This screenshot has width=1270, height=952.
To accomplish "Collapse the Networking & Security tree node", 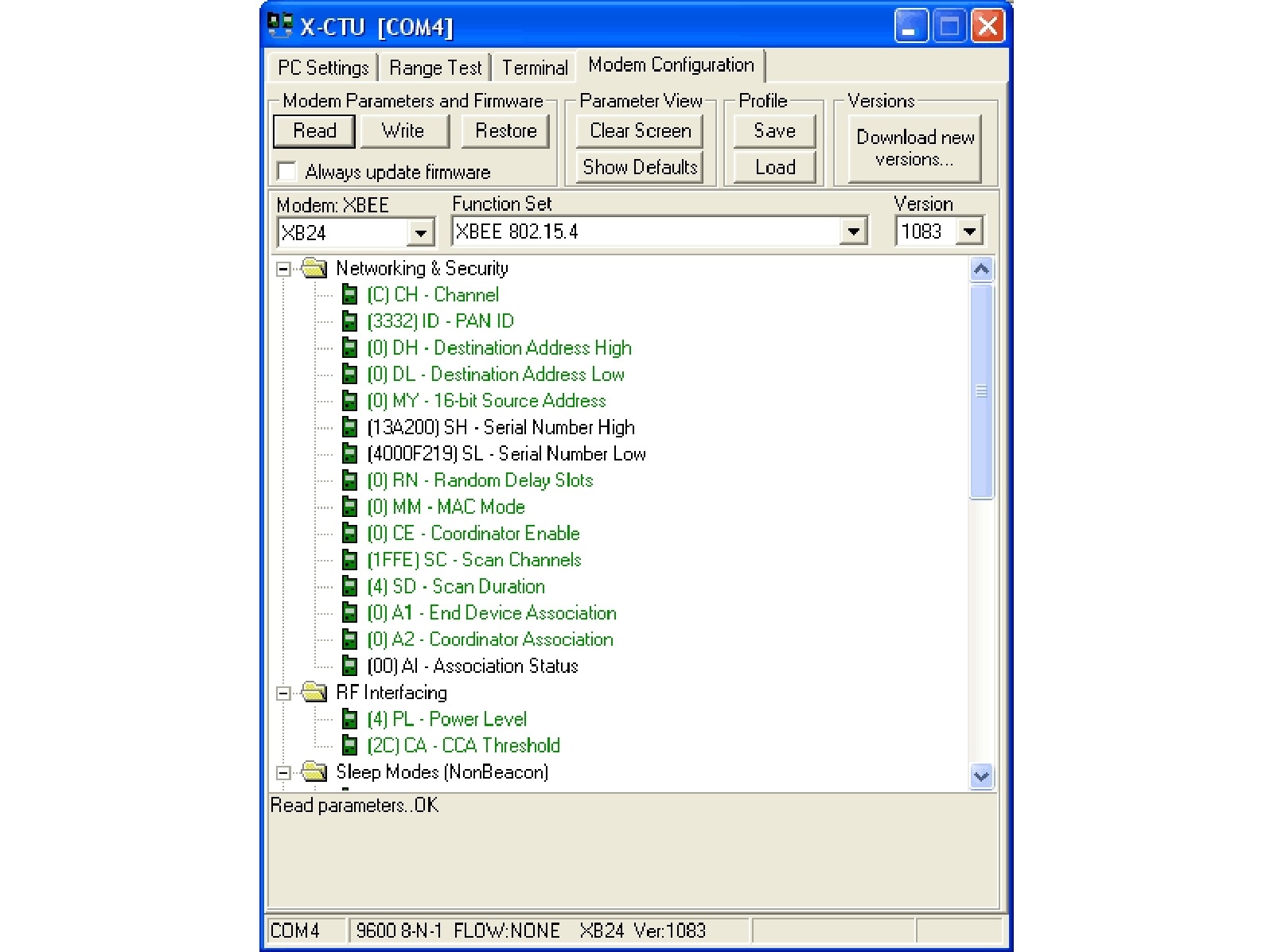I will (x=282, y=270).
